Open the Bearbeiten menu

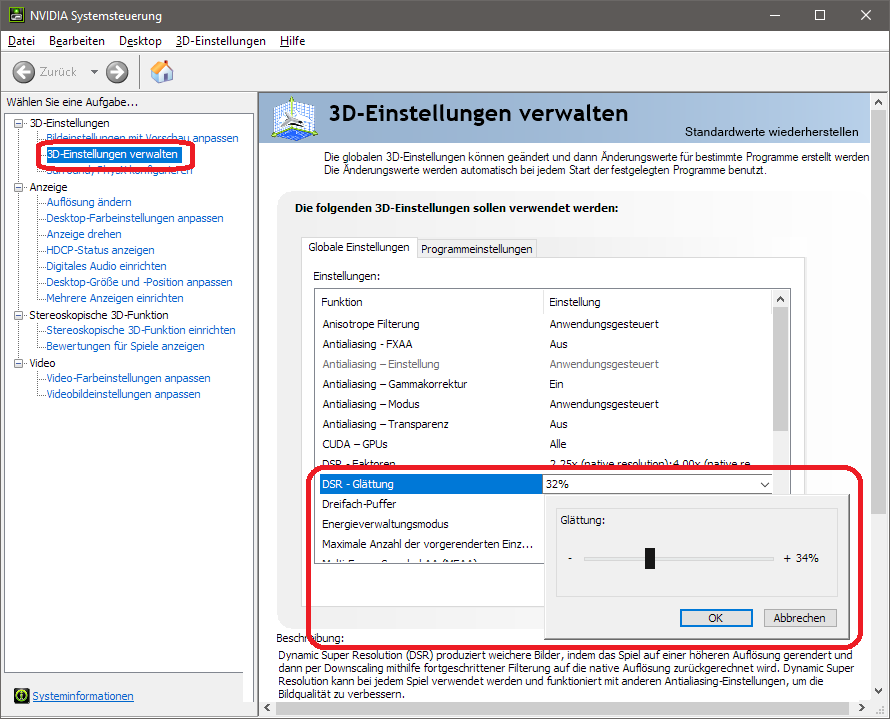(77, 41)
